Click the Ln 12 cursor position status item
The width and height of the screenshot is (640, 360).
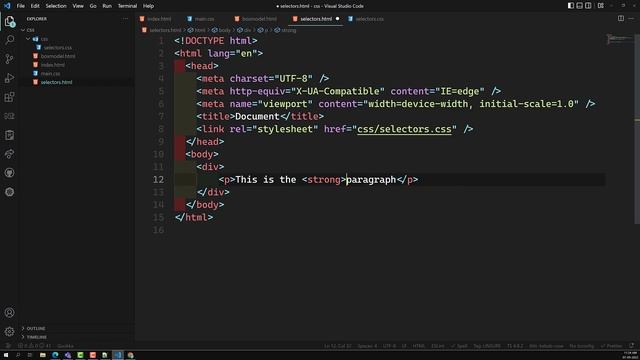[x=338, y=346]
